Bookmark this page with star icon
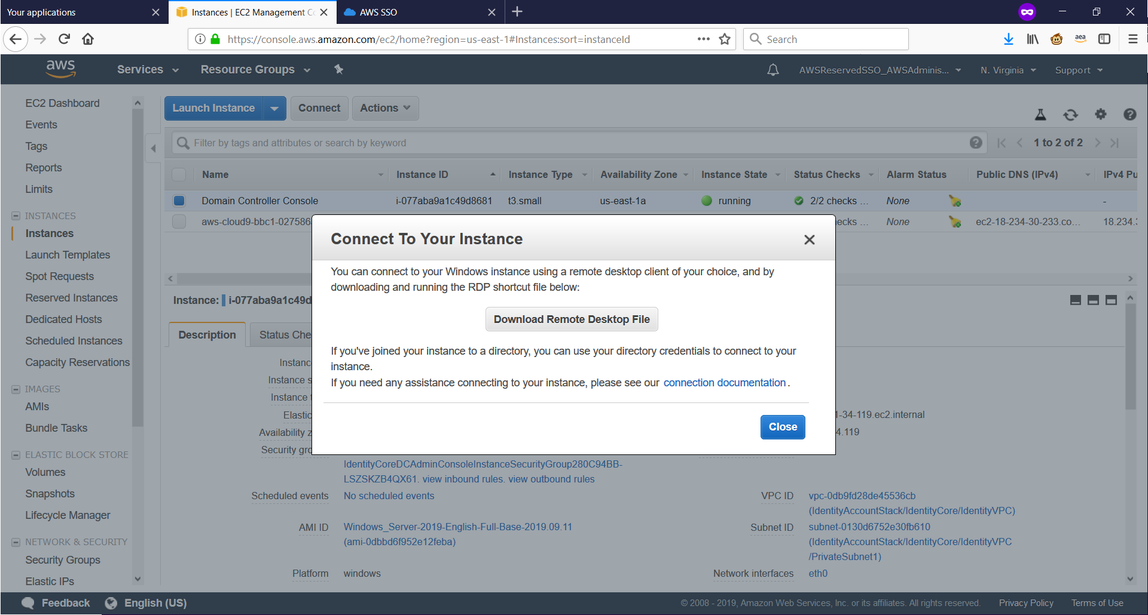Screen dimensions: 1148x615 pyautogui.click(x=725, y=39)
